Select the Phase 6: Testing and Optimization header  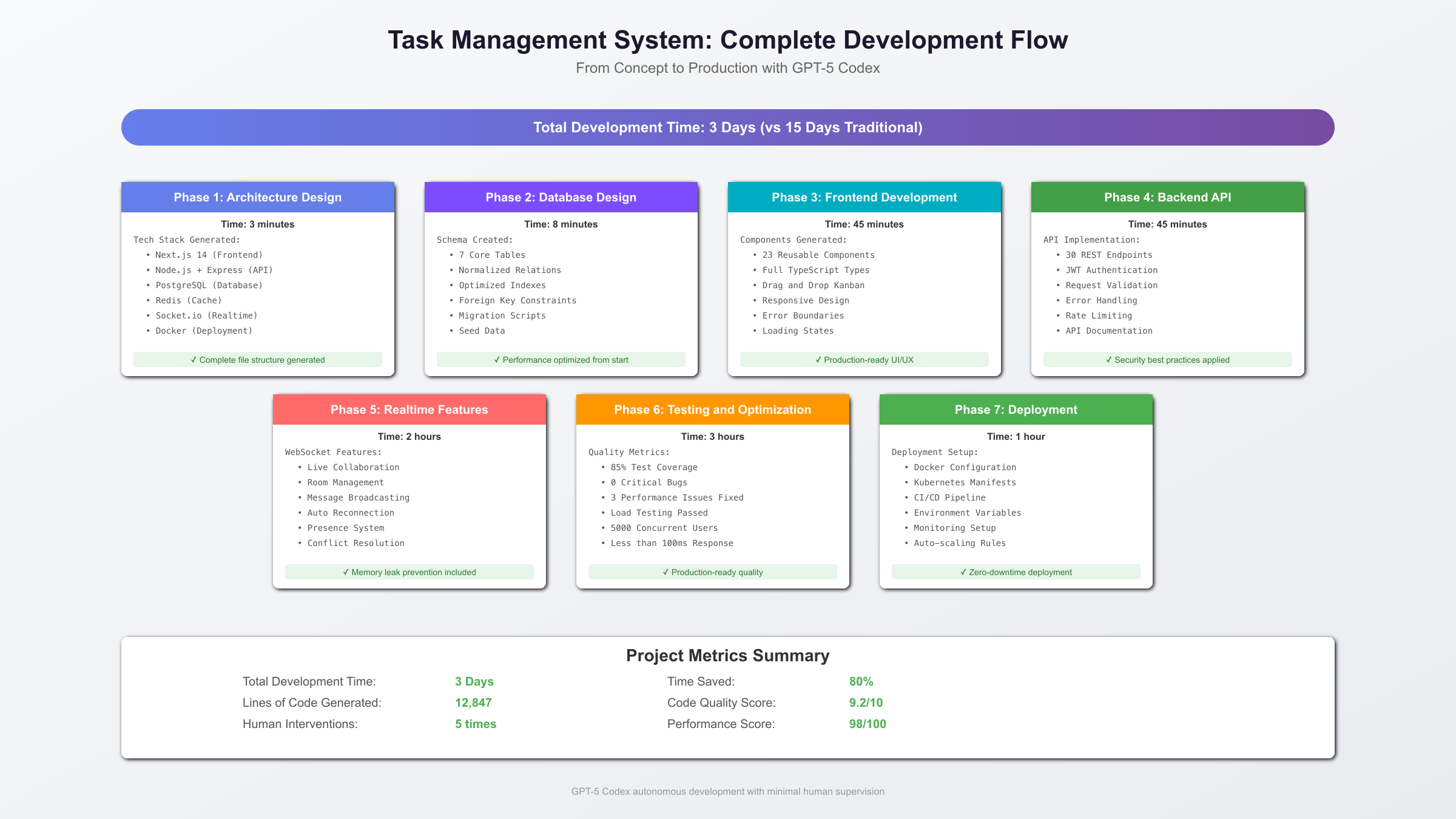pos(713,409)
